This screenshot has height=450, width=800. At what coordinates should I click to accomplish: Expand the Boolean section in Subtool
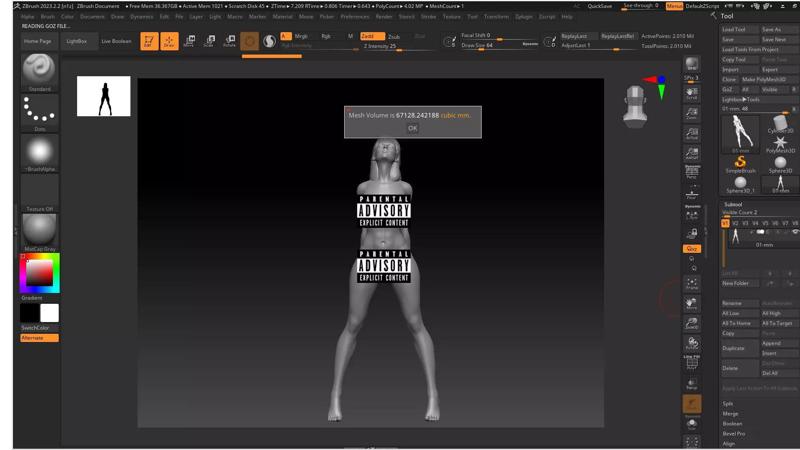tap(733, 423)
